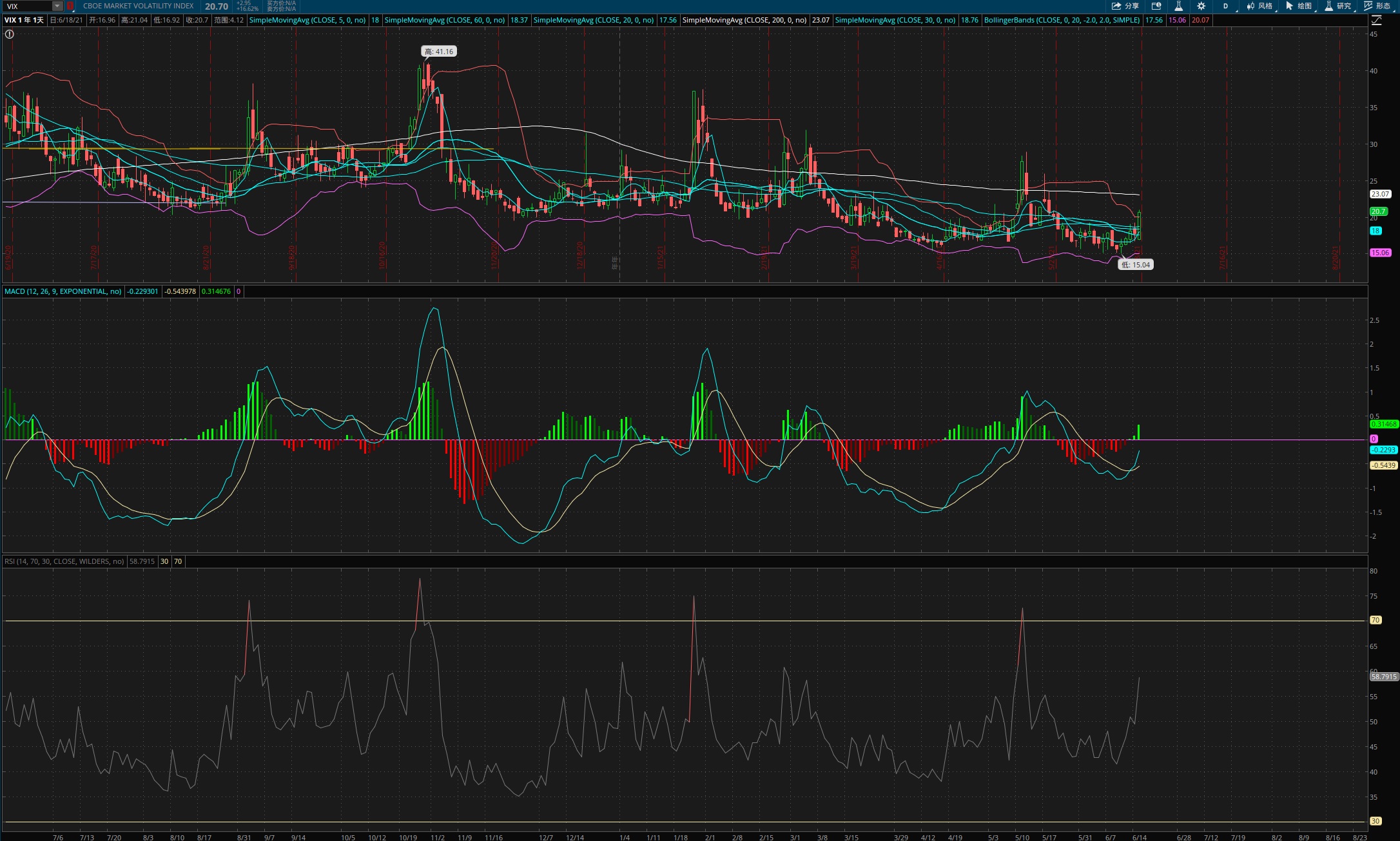Click the red symbol-link indicator beside VIX
1400x841 pixels.
pos(70,6)
